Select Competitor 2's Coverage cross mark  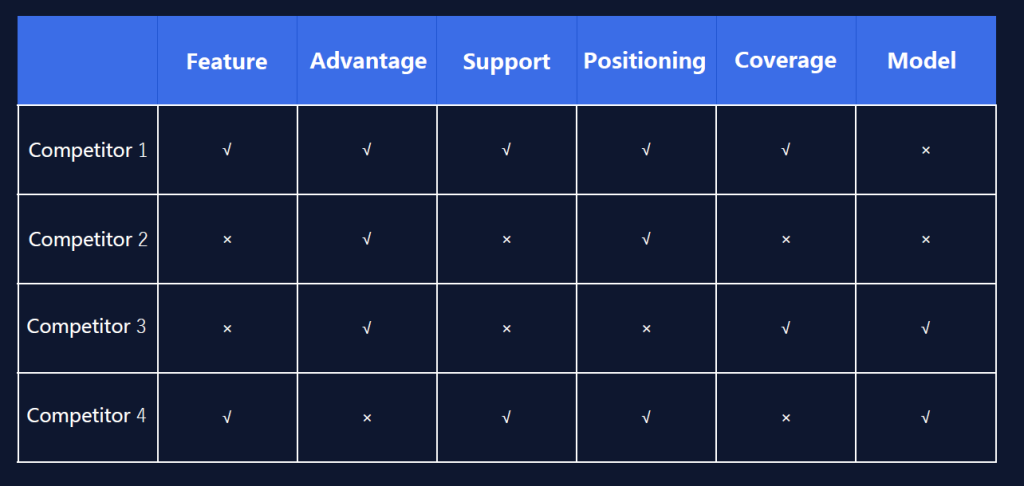(786, 240)
